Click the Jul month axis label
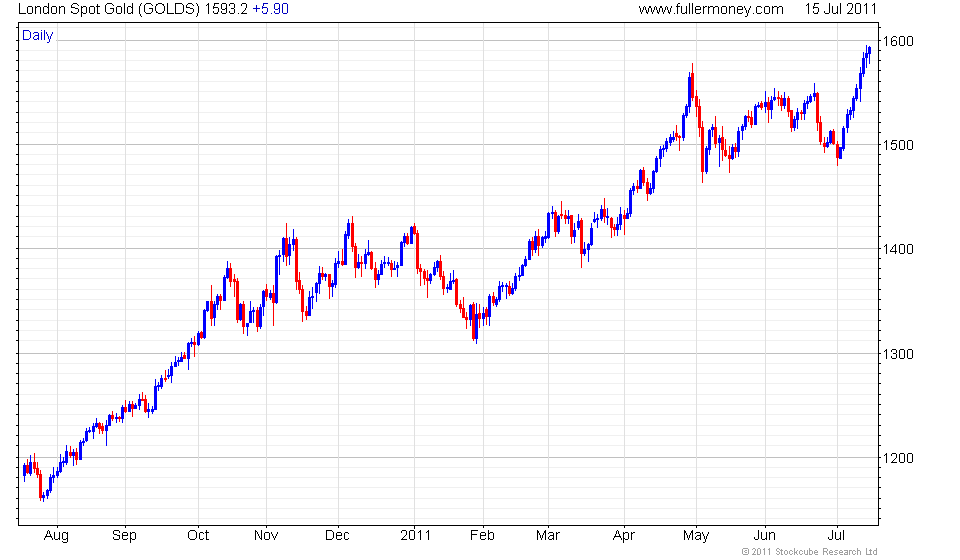This screenshot has height=560, width=960. [x=836, y=536]
